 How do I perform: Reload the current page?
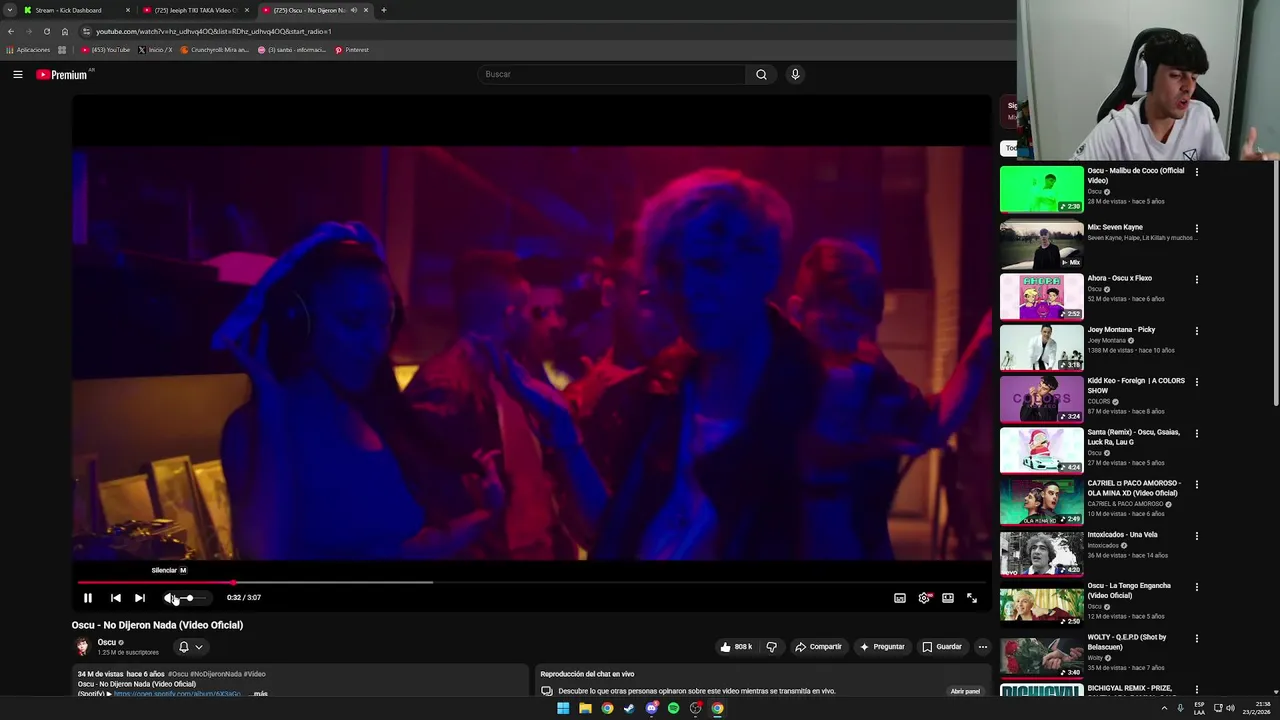click(46, 31)
